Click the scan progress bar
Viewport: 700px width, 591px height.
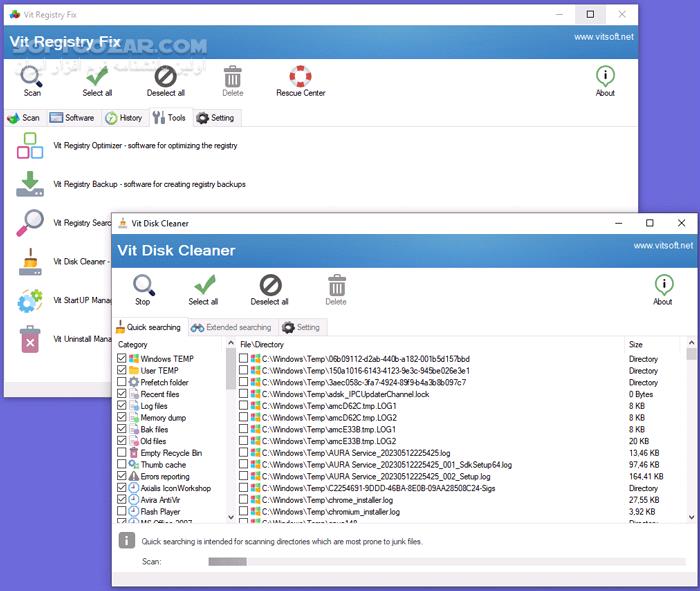click(x=447, y=562)
